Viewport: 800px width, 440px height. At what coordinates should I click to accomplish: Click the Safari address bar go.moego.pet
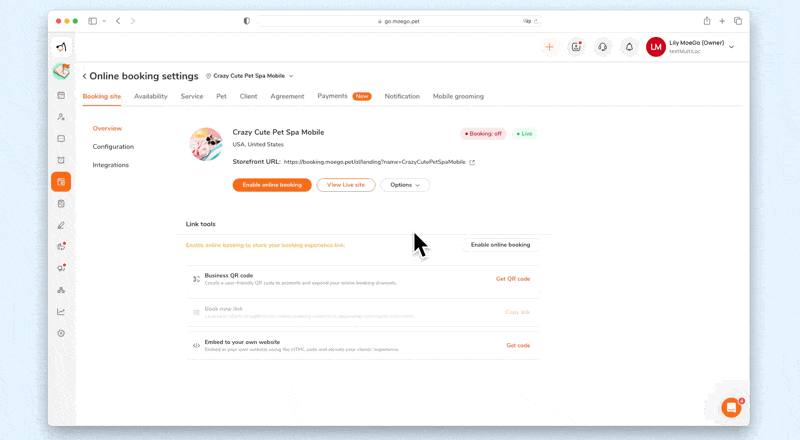[399, 21]
